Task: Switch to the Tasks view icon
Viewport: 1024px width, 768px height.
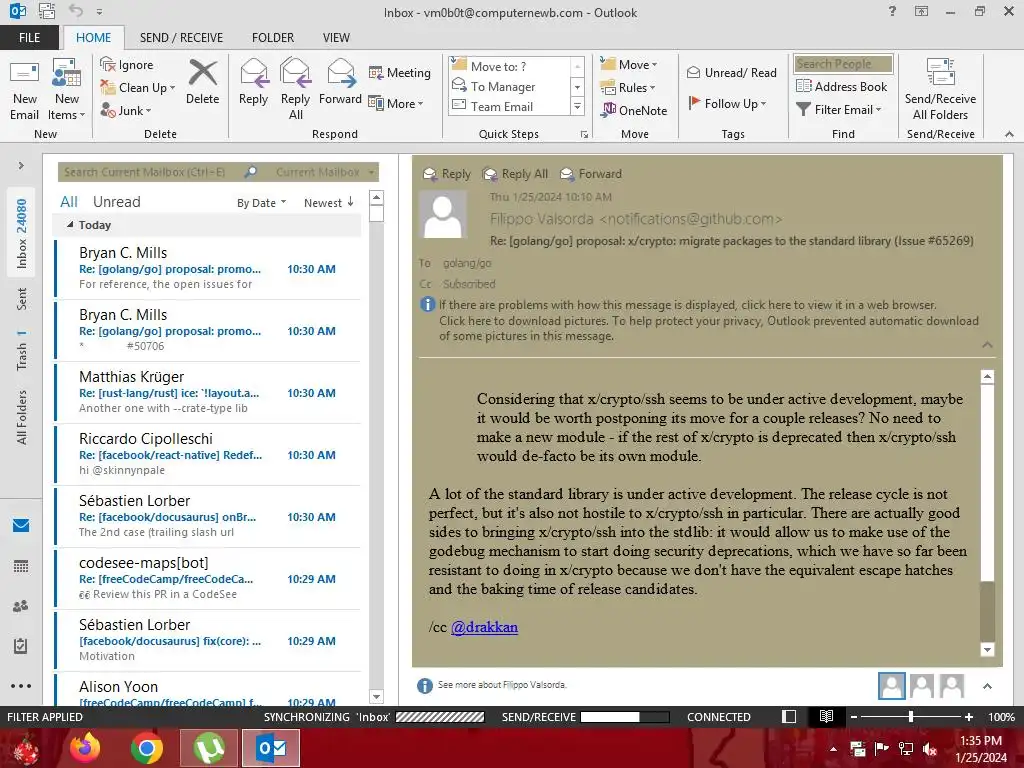Action: tap(21, 646)
